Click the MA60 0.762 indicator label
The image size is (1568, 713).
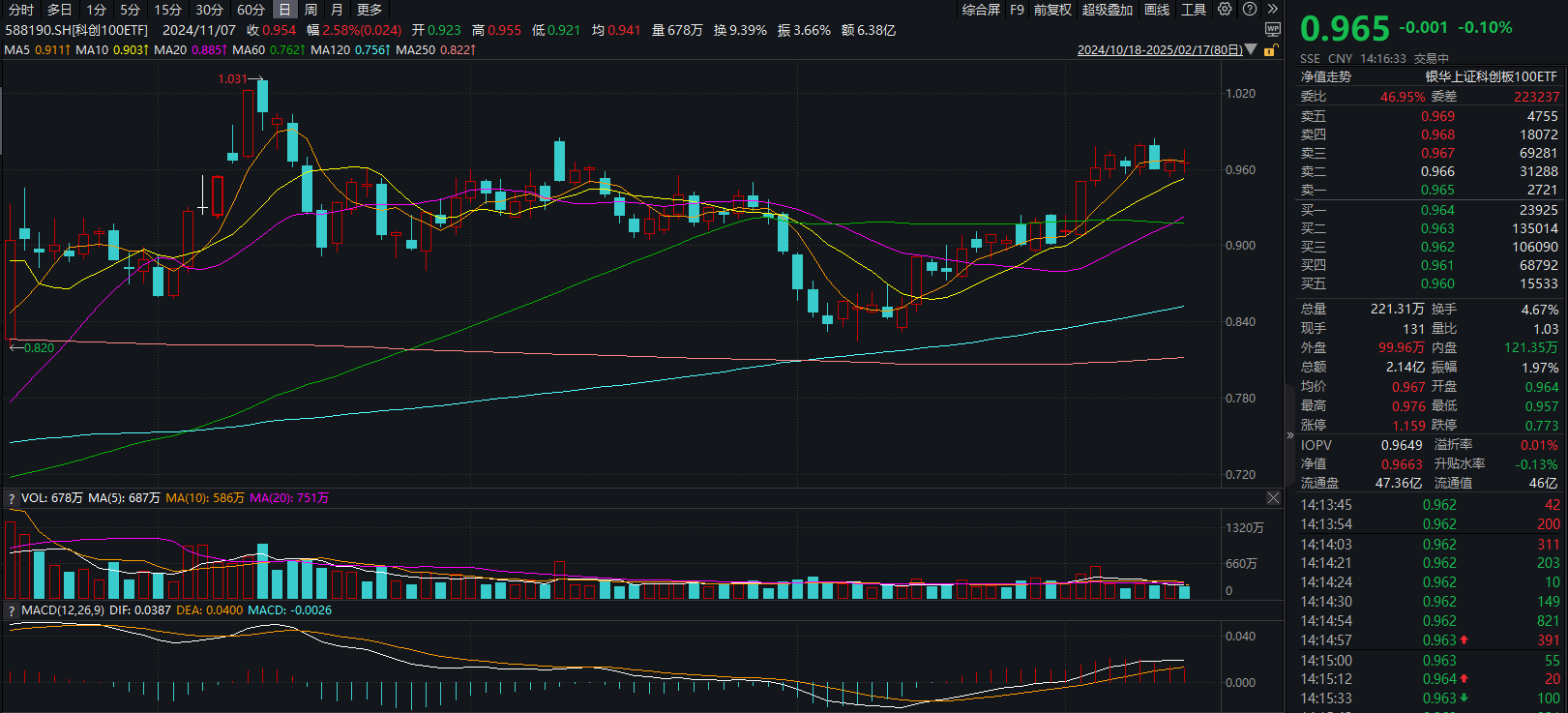point(269,49)
